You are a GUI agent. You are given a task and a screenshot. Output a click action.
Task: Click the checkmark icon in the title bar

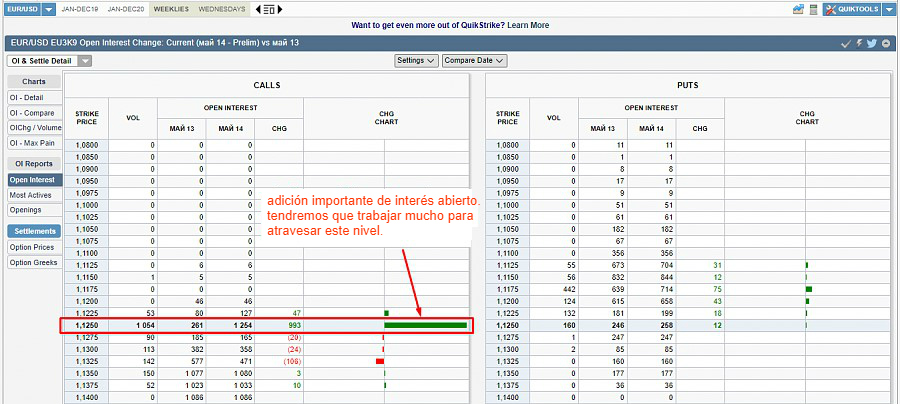845,43
